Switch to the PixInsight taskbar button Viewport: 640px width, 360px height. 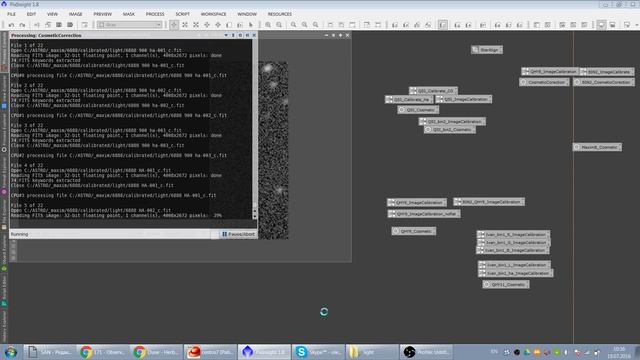264,352
